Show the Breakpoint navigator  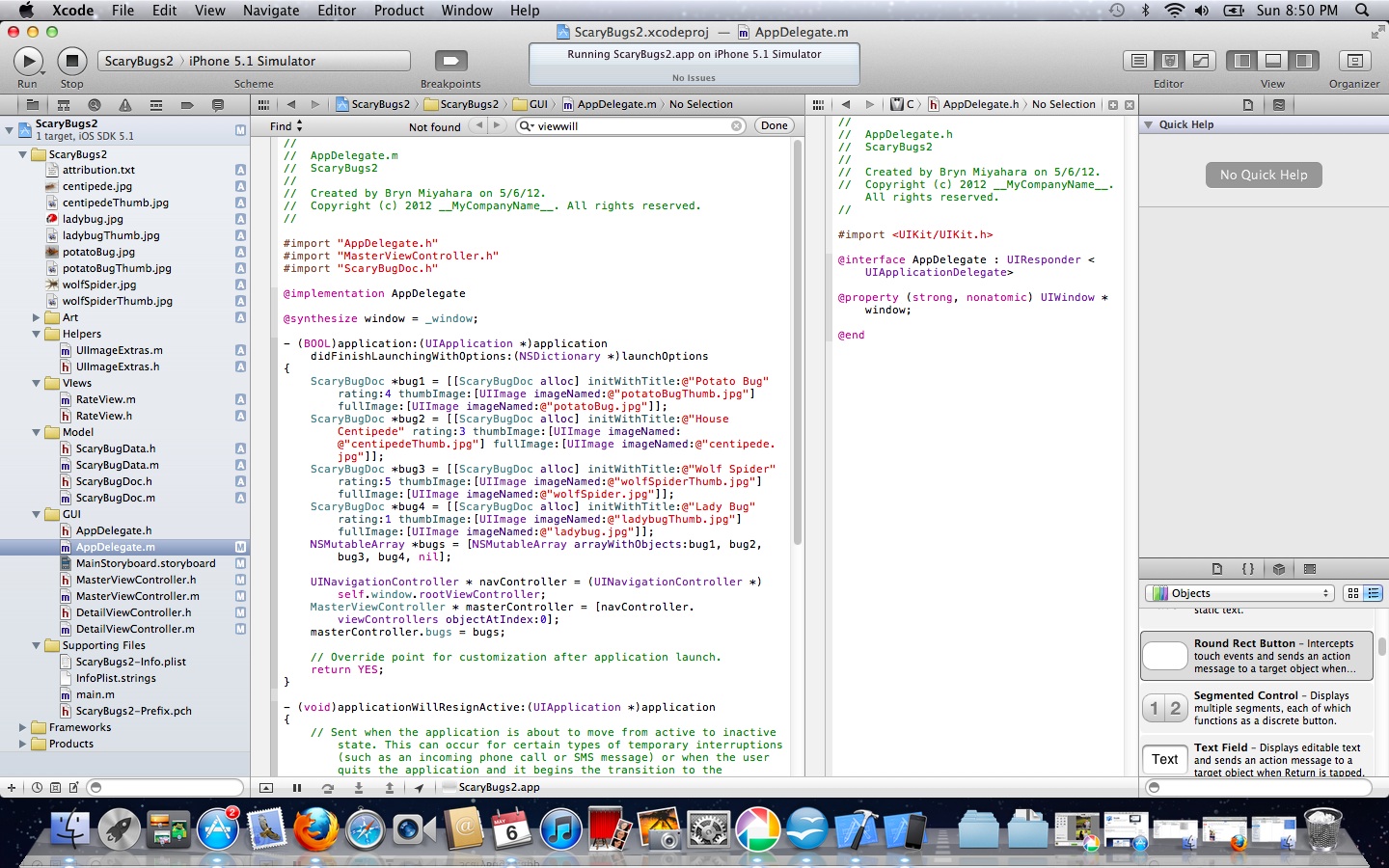(186, 104)
